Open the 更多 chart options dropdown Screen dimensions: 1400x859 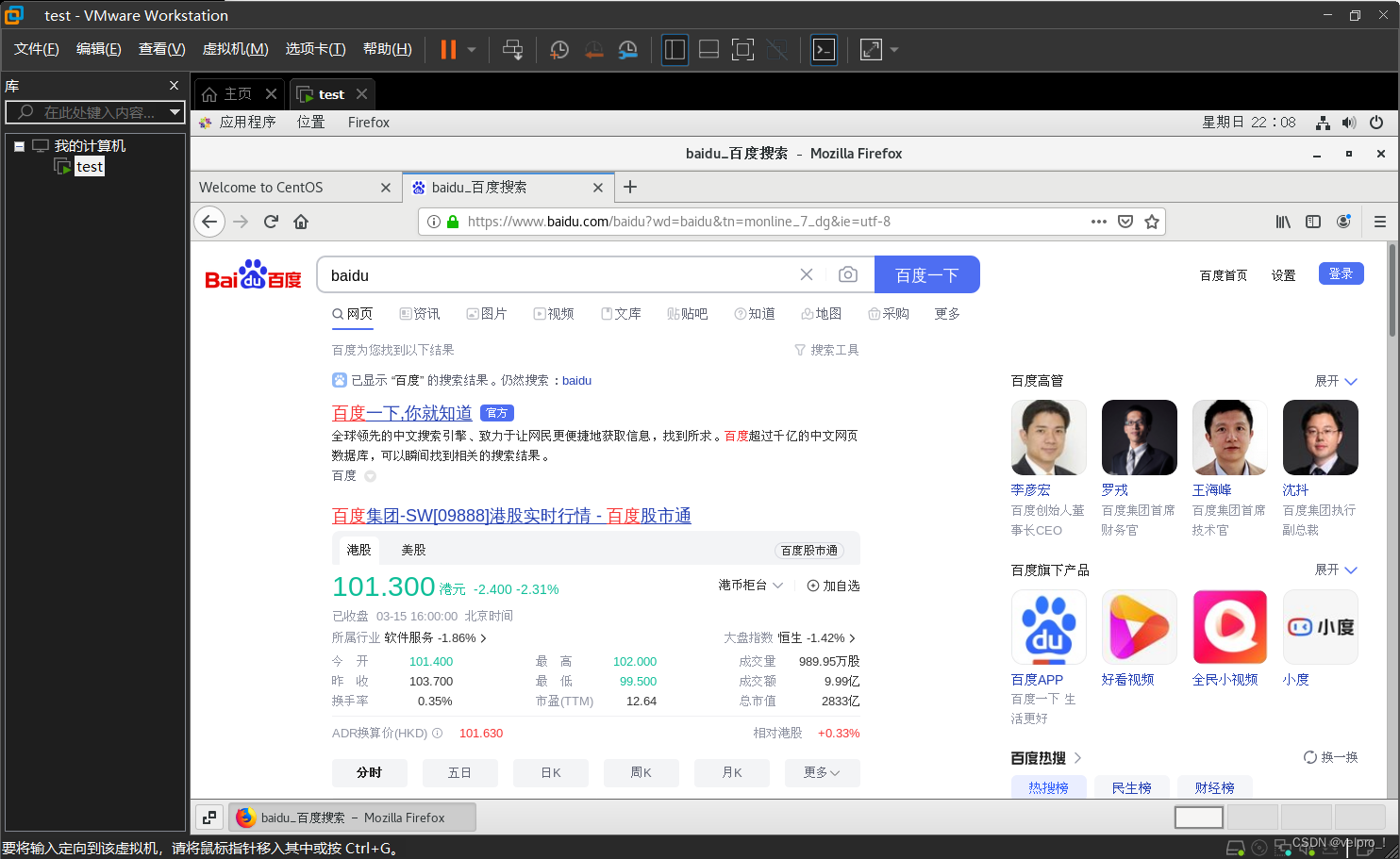(x=822, y=772)
